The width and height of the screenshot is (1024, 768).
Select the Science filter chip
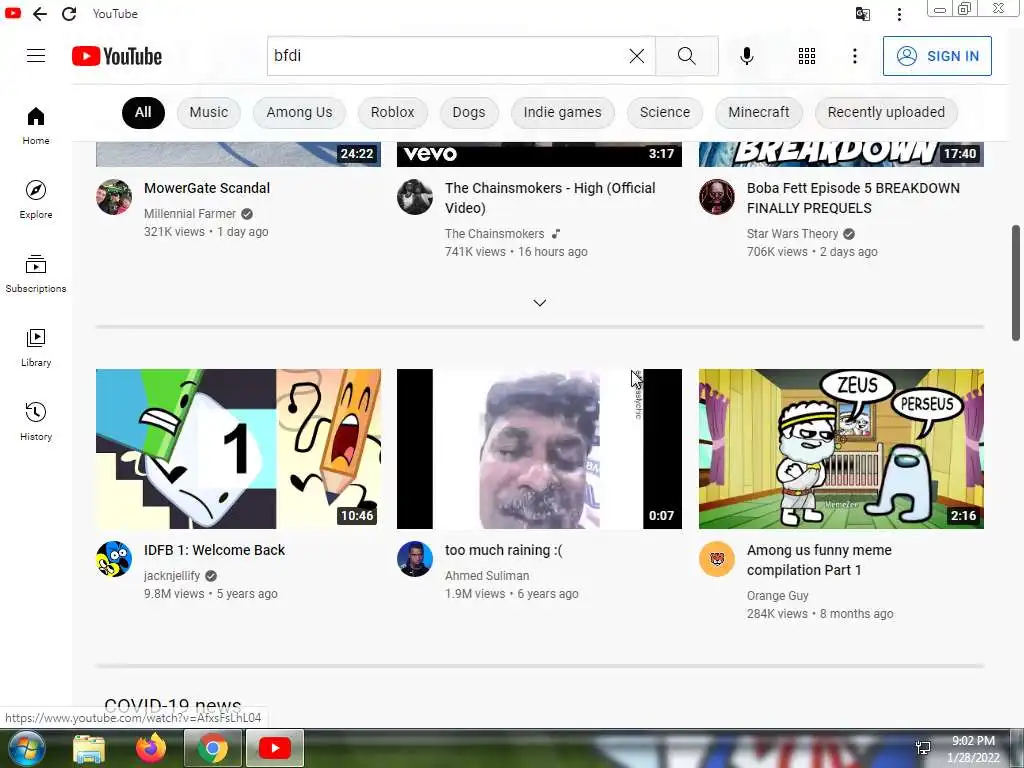point(665,112)
